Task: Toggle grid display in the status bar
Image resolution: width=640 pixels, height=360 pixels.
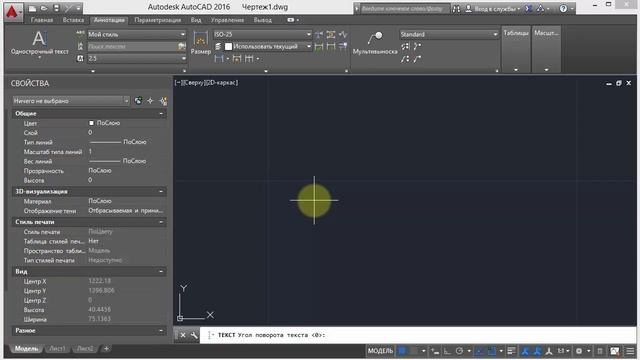Action: [x=402, y=351]
